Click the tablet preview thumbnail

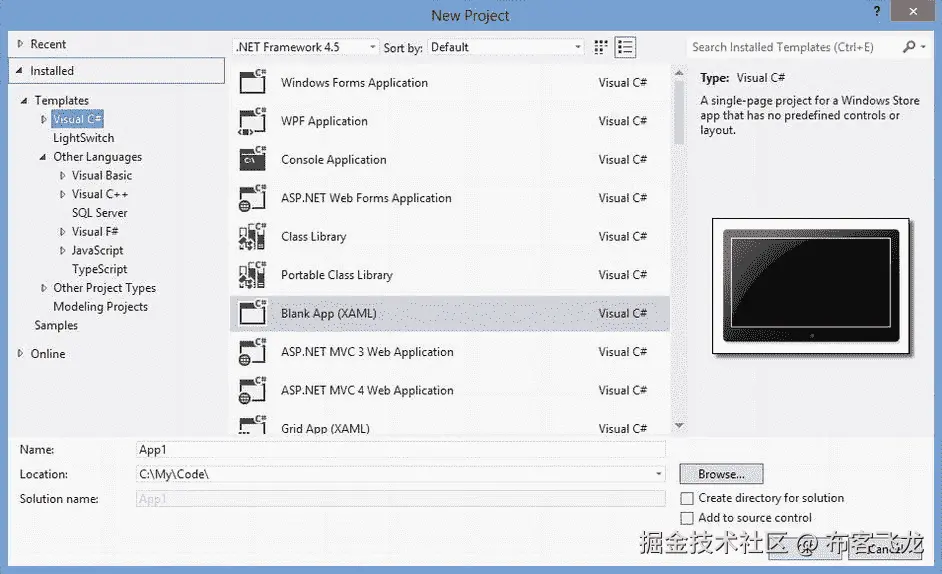pyautogui.click(x=811, y=286)
